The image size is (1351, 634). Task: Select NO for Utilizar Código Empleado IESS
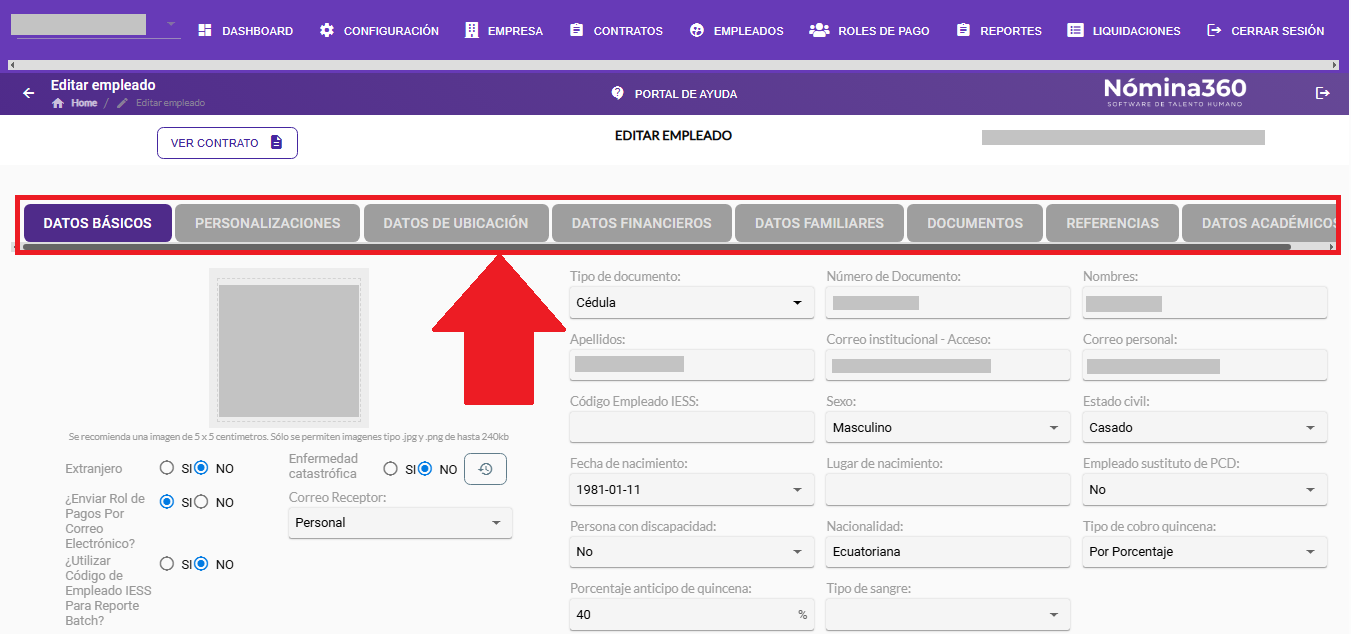[201, 564]
